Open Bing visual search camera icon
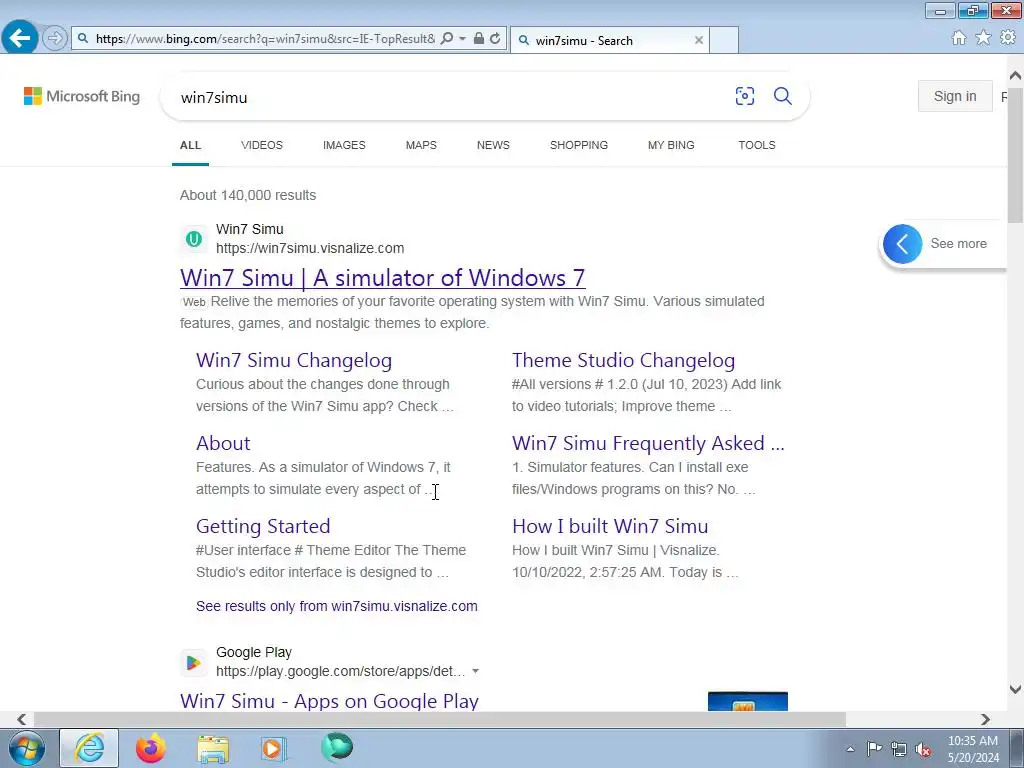Screen dimensions: 1024x768 coord(744,96)
